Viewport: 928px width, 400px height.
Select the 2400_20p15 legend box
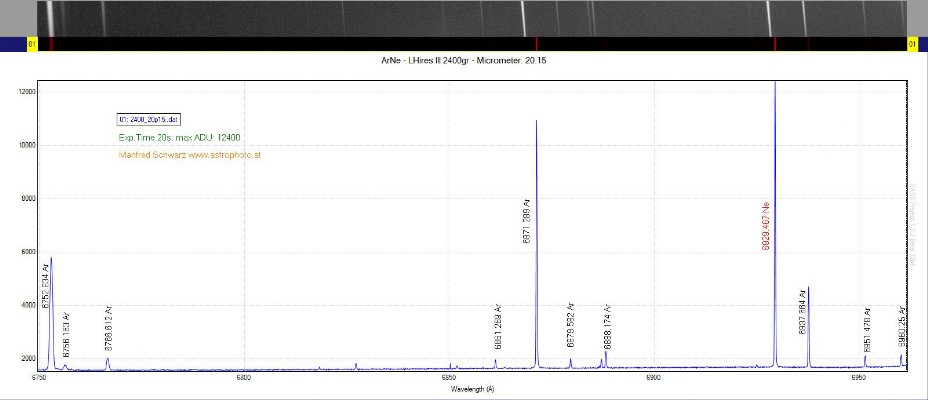(x=149, y=120)
